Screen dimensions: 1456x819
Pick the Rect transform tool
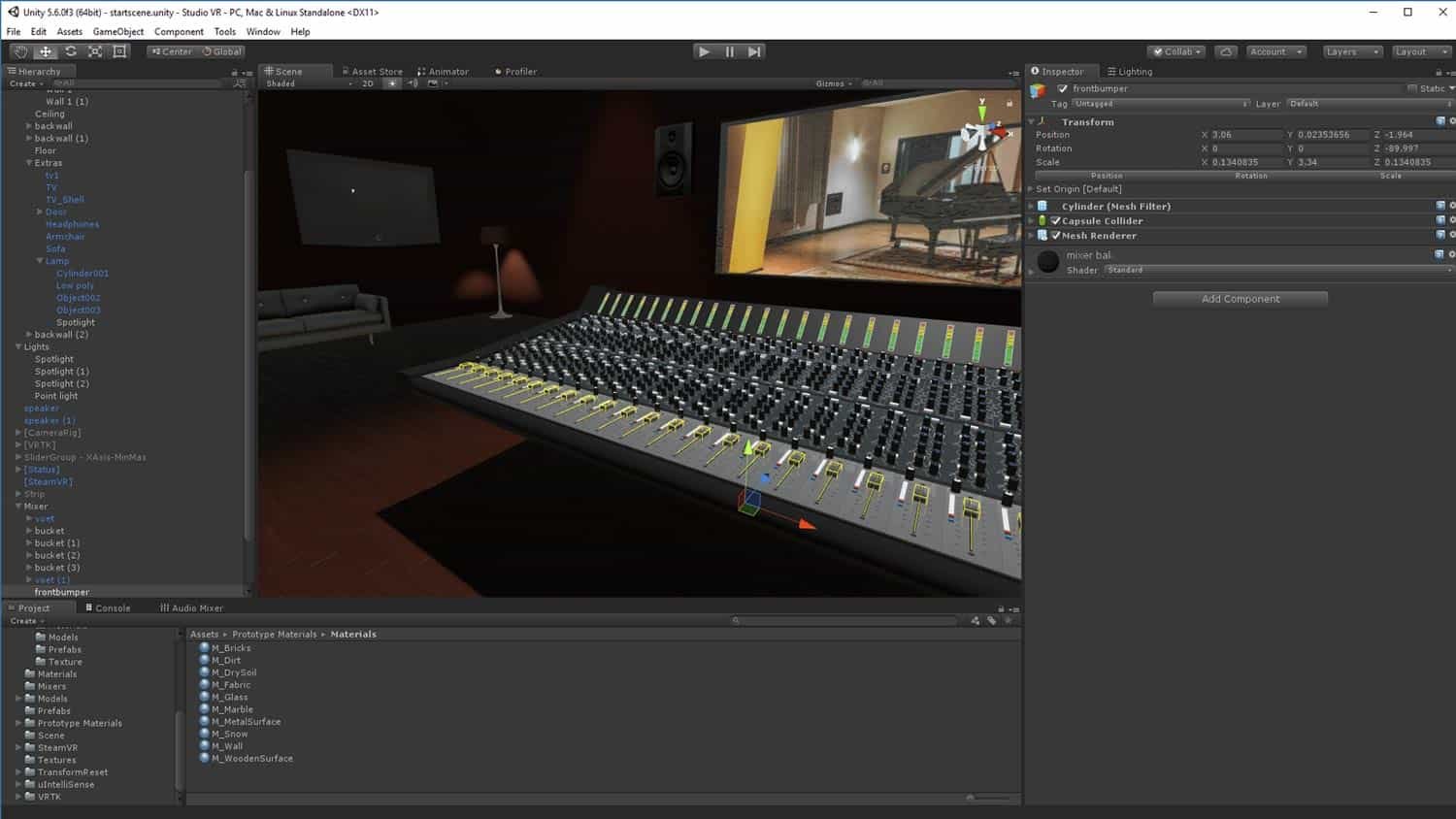click(120, 51)
